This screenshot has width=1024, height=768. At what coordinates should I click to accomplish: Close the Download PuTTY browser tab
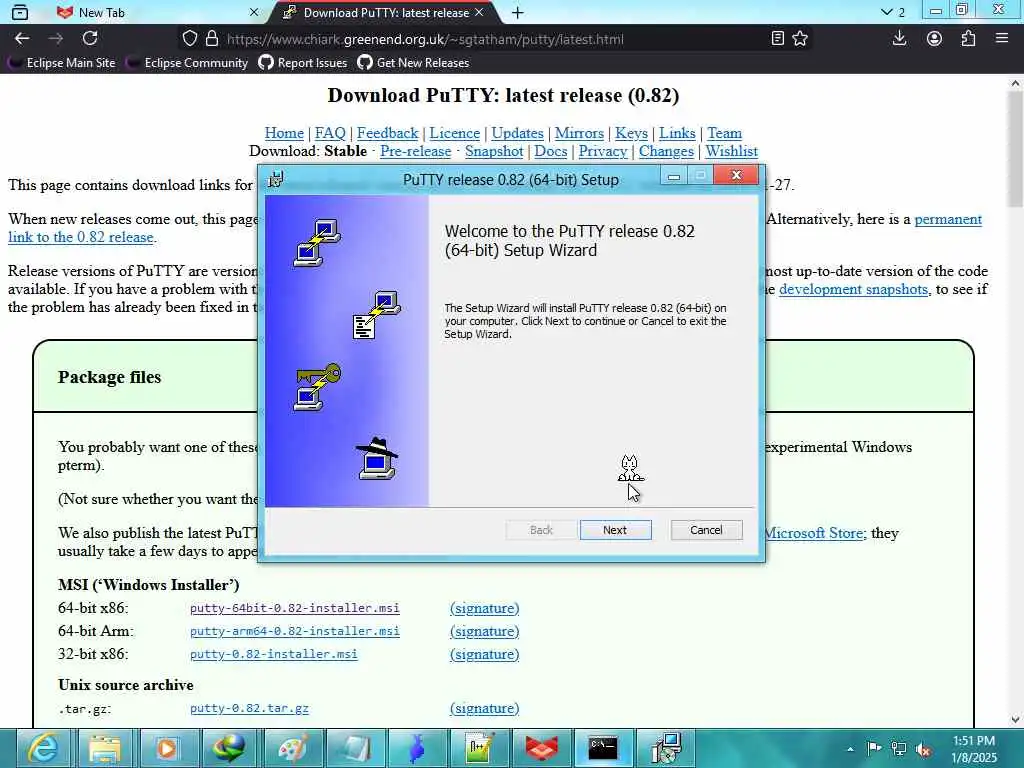coord(479,12)
